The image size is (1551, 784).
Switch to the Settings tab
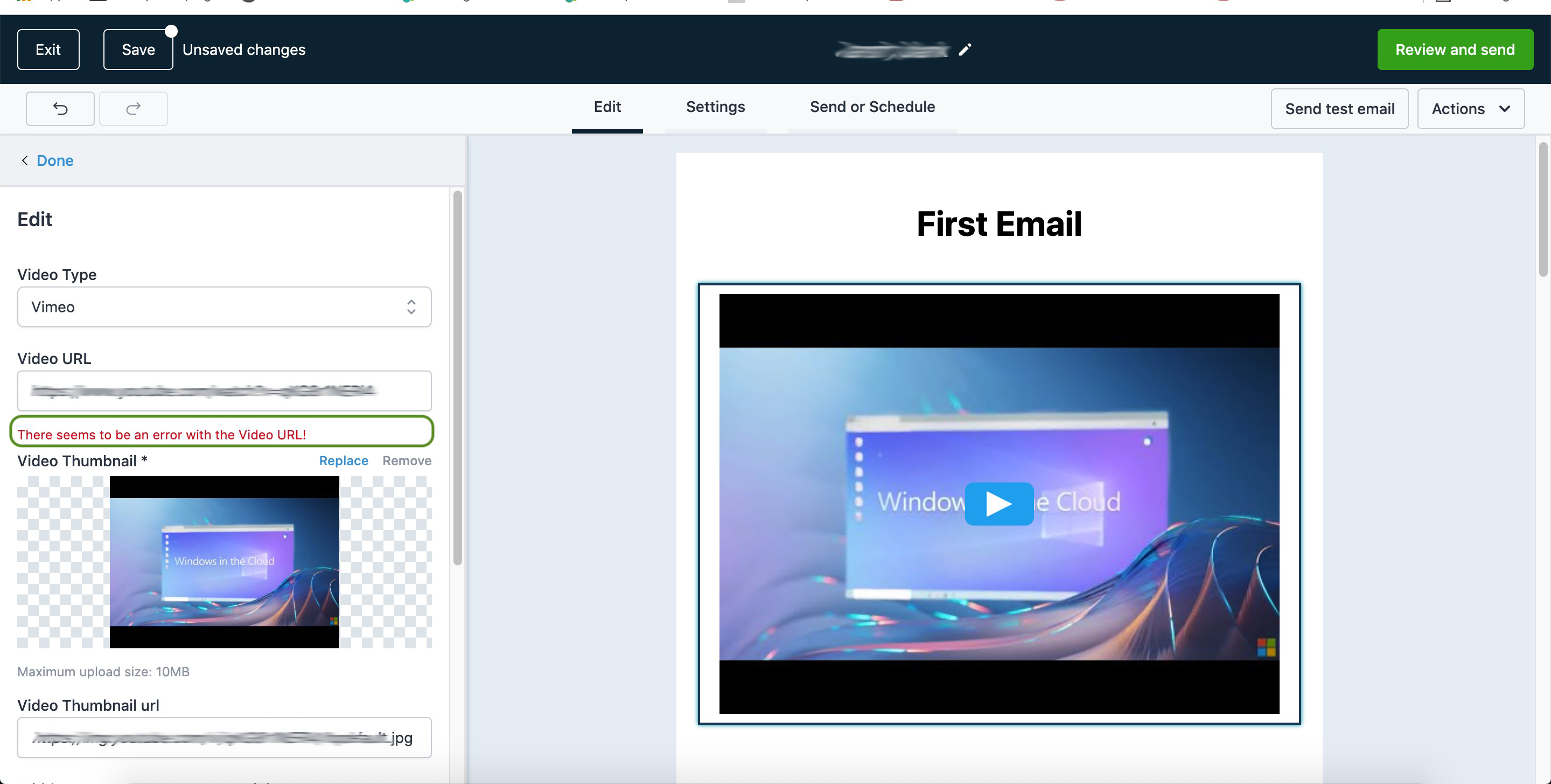click(x=715, y=107)
